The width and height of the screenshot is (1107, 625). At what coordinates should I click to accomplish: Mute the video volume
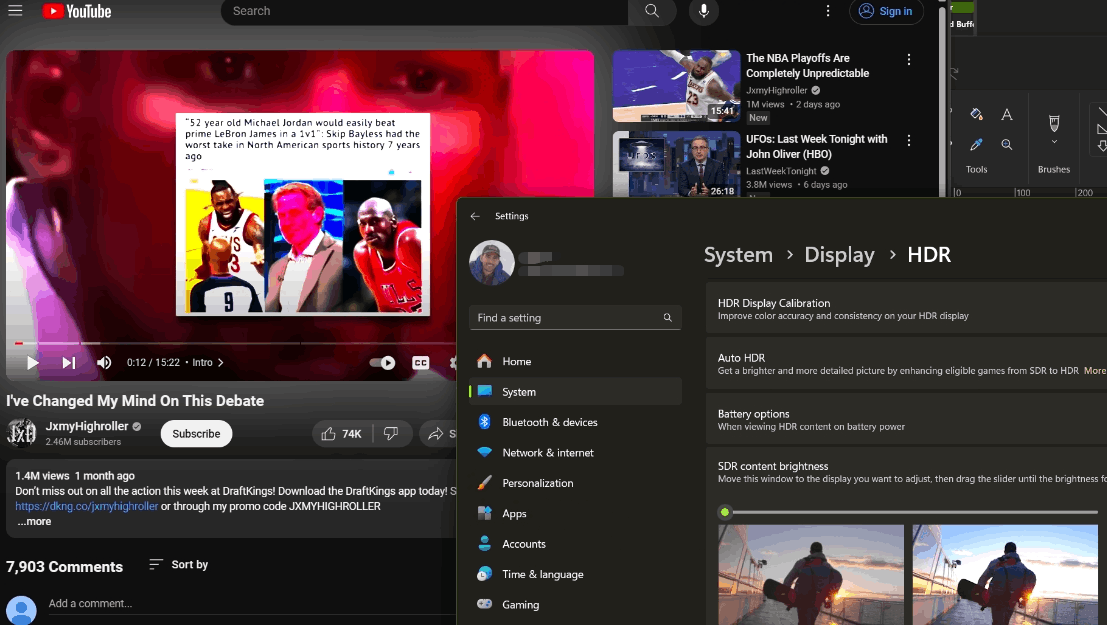point(104,363)
